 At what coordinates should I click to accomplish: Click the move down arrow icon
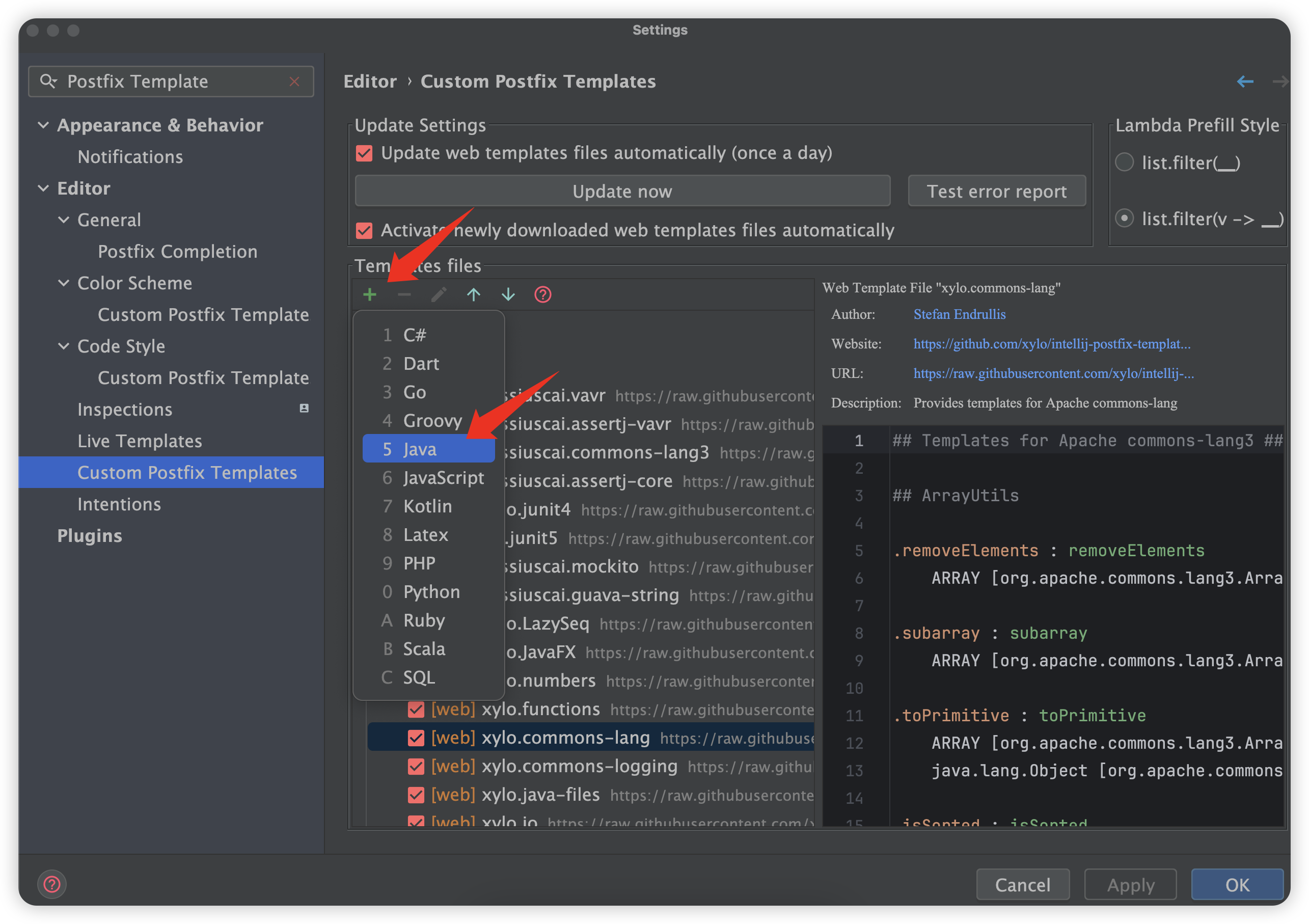tap(508, 295)
